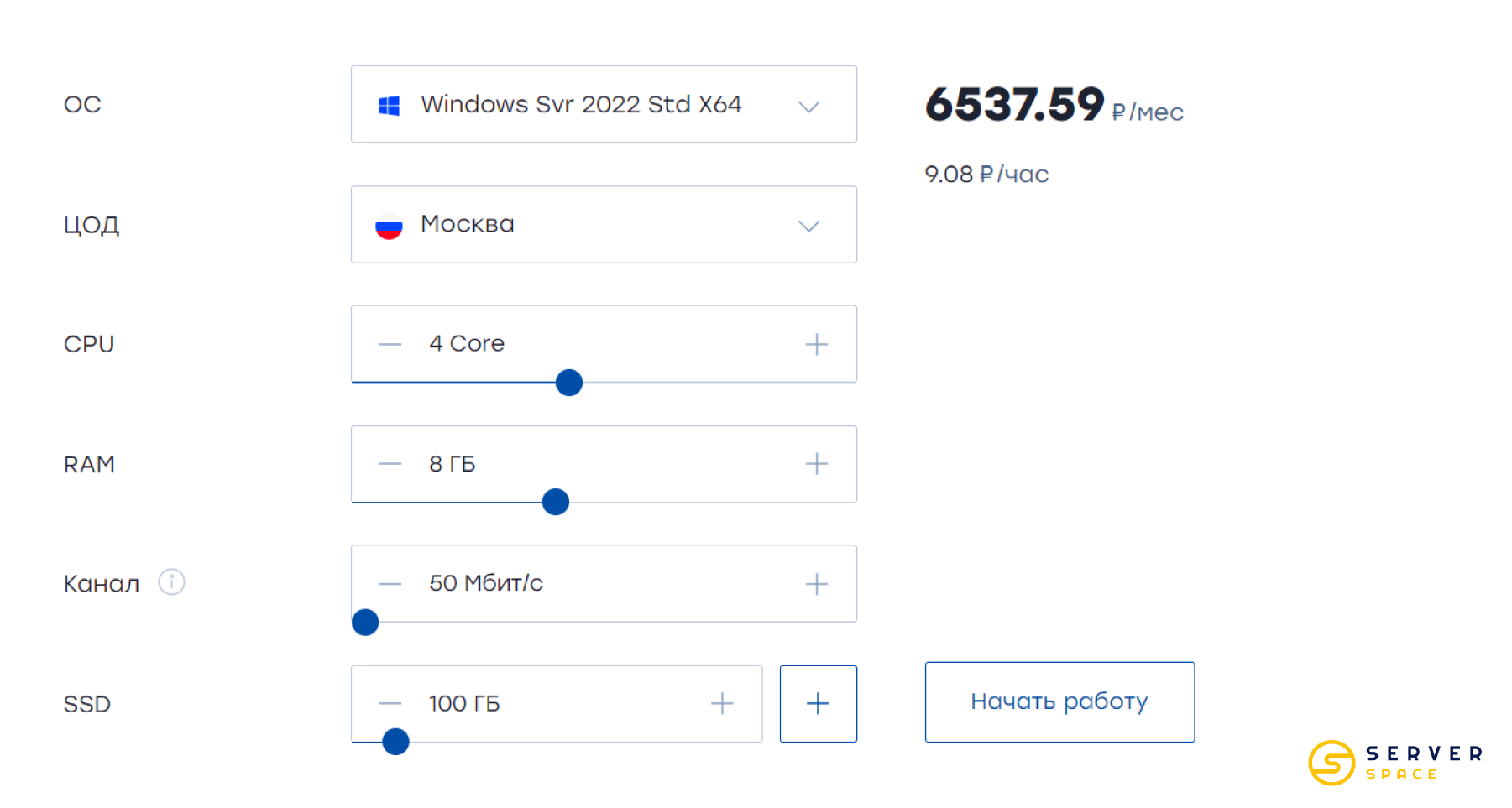Click the RAM slider handle

tap(556, 502)
